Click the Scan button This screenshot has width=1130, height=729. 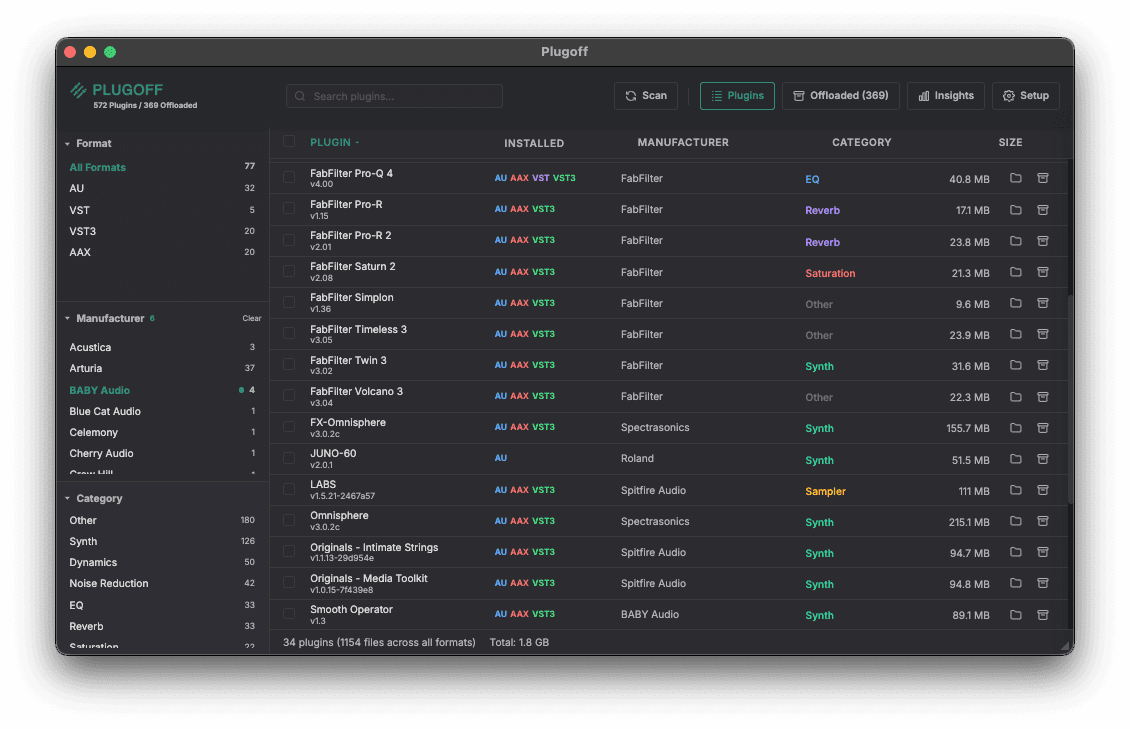click(x=646, y=96)
